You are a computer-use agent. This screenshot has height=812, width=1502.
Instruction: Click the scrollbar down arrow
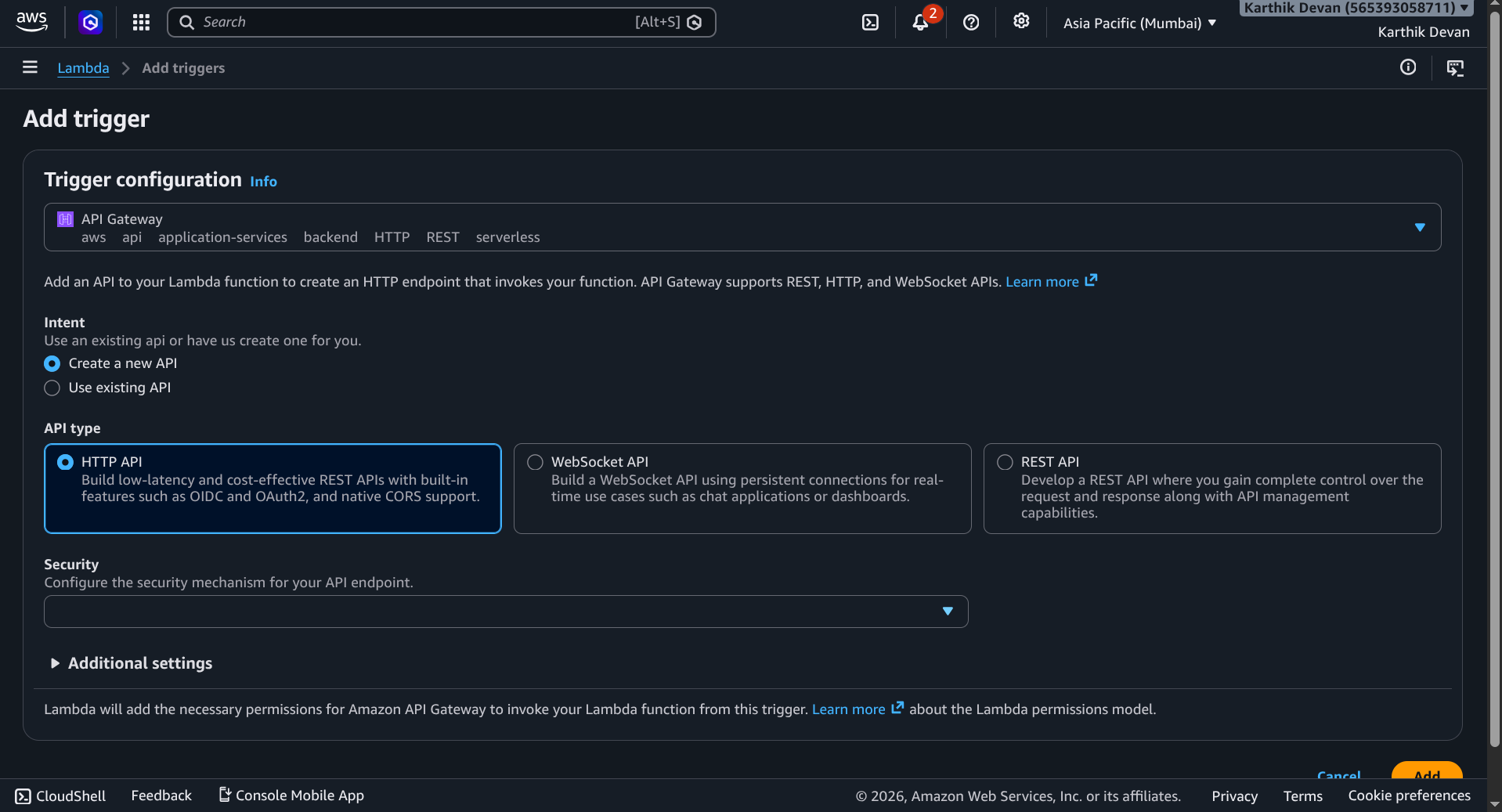pyautogui.click(x=1495, y=804)
